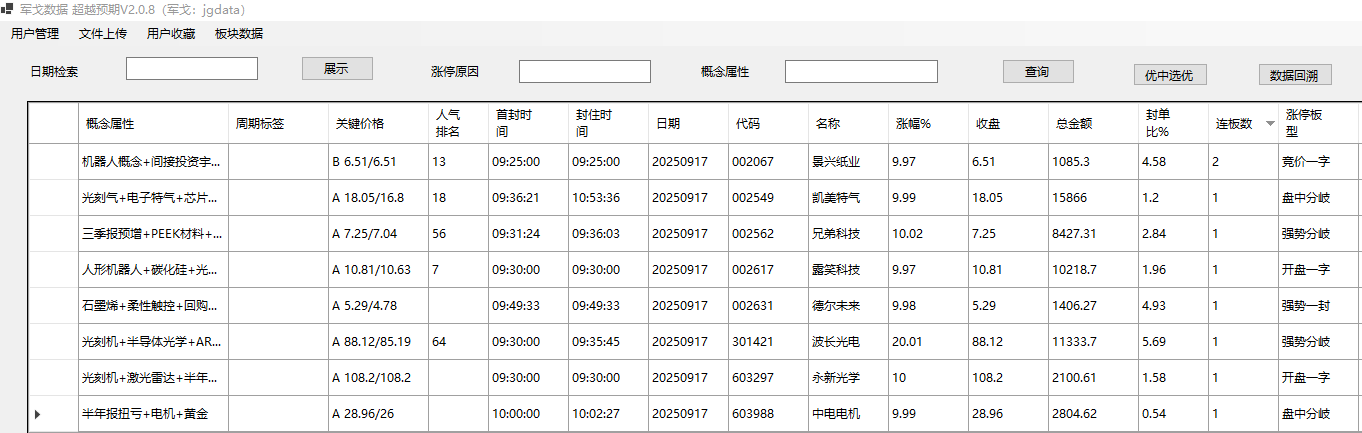Click the app icon in the title bar

point(8,9)
